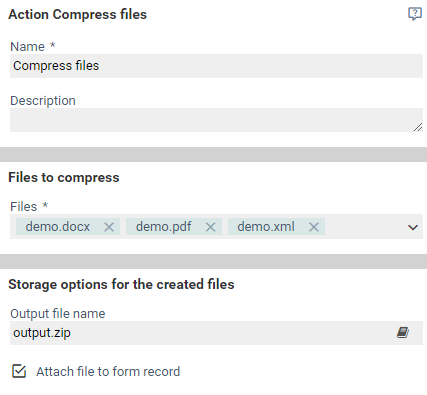Image resolution: width=427 pixels, height=395 pixels.
Task: Click into the empty Description text area
Action: pyautogui.click(x=216, y=120)
